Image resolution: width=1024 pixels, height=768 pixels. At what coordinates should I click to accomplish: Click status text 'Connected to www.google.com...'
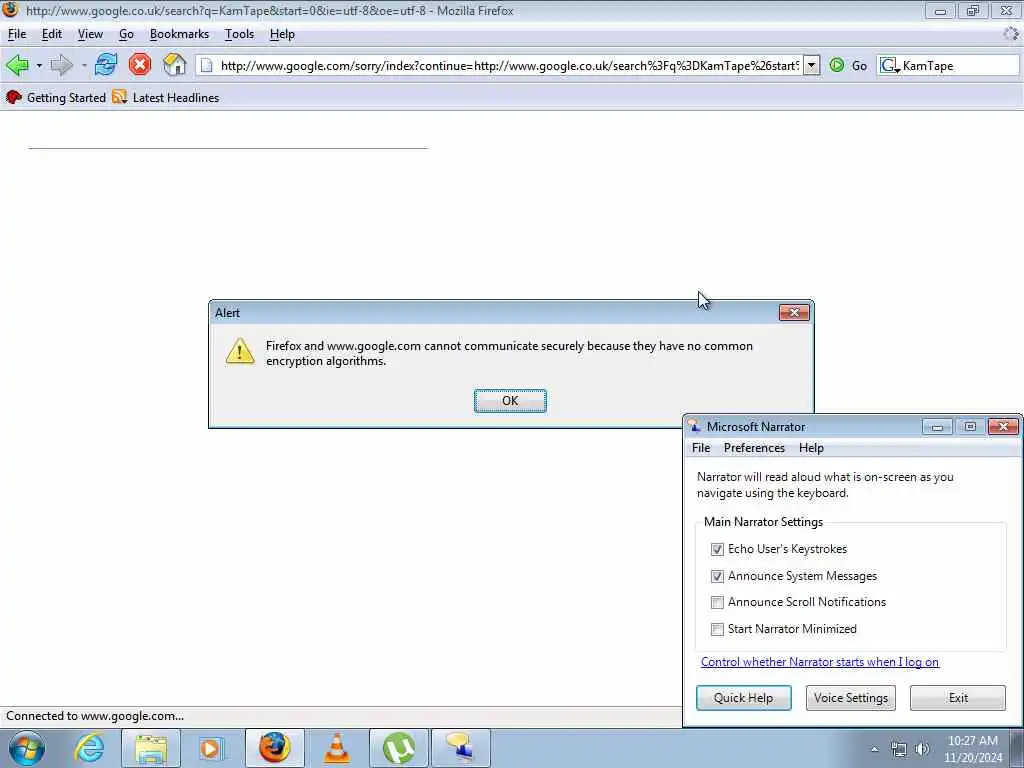click(x=95, y=716)
